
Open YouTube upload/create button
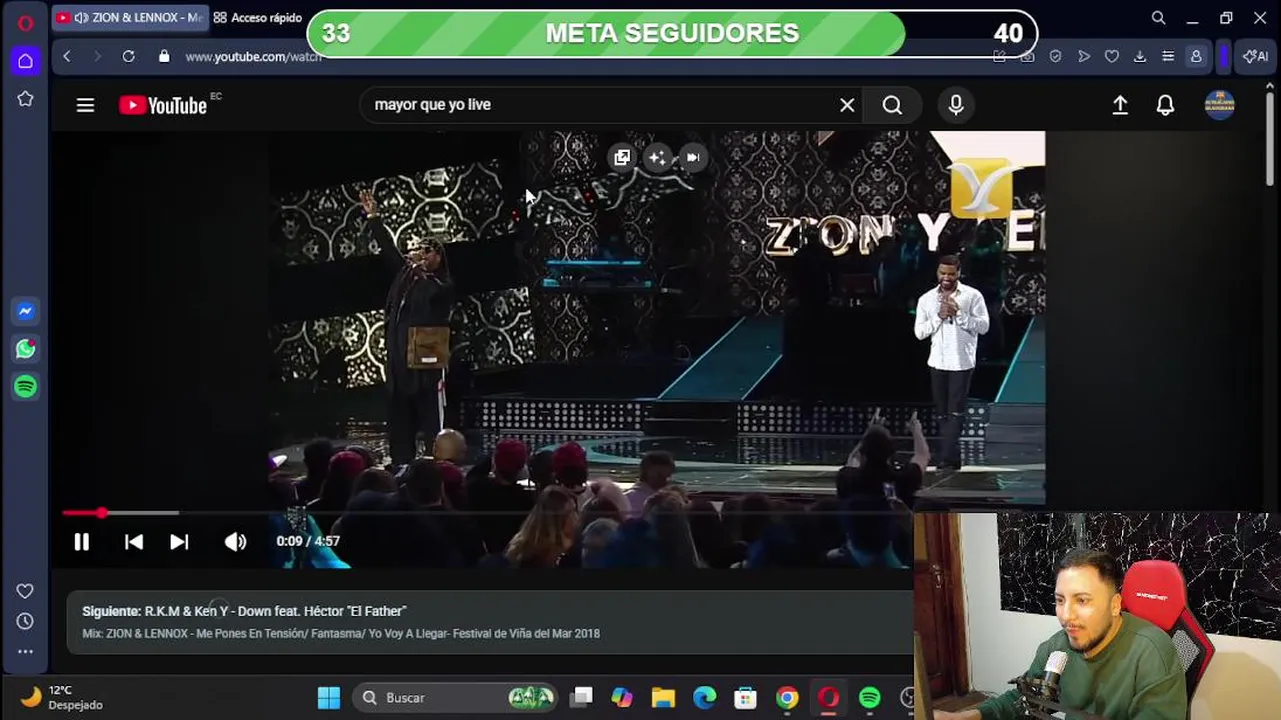[1120, 105]
